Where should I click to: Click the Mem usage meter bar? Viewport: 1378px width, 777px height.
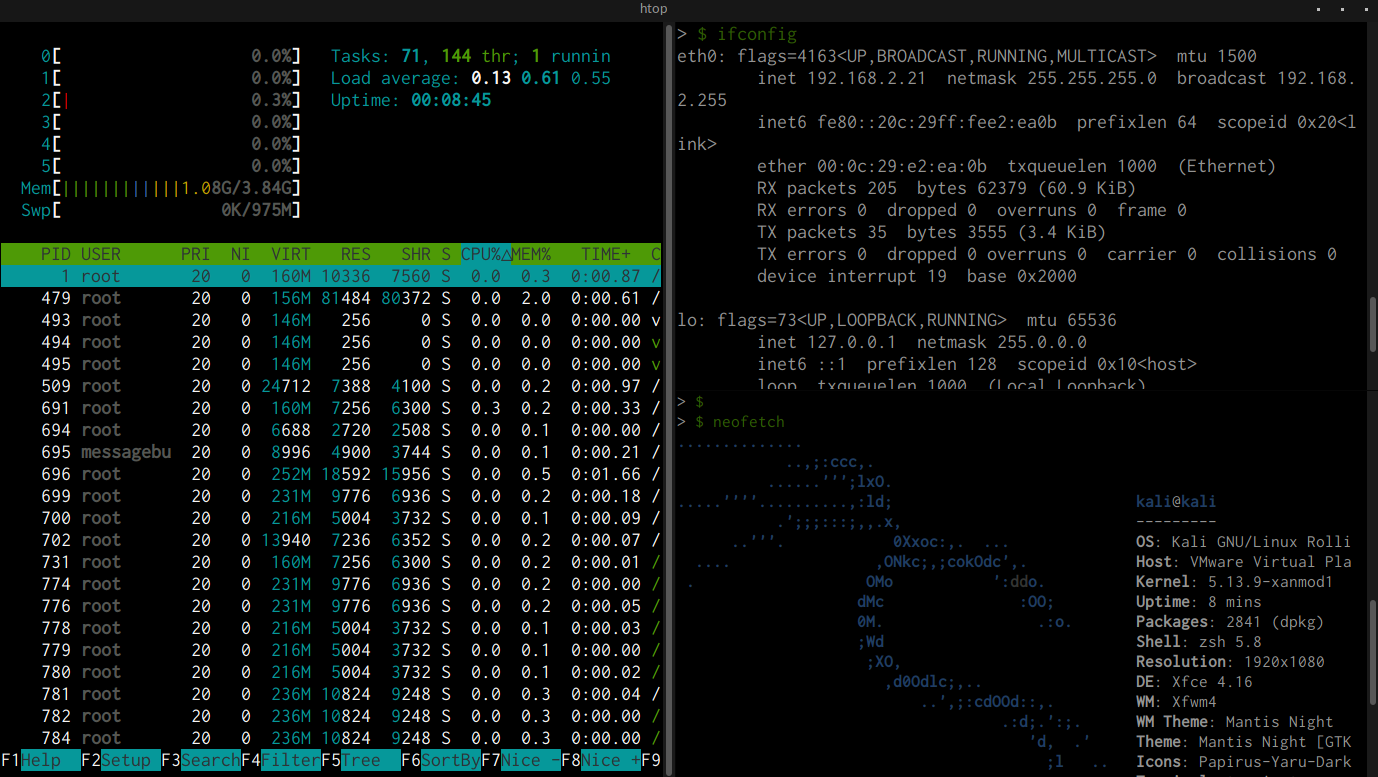(176, 188)
